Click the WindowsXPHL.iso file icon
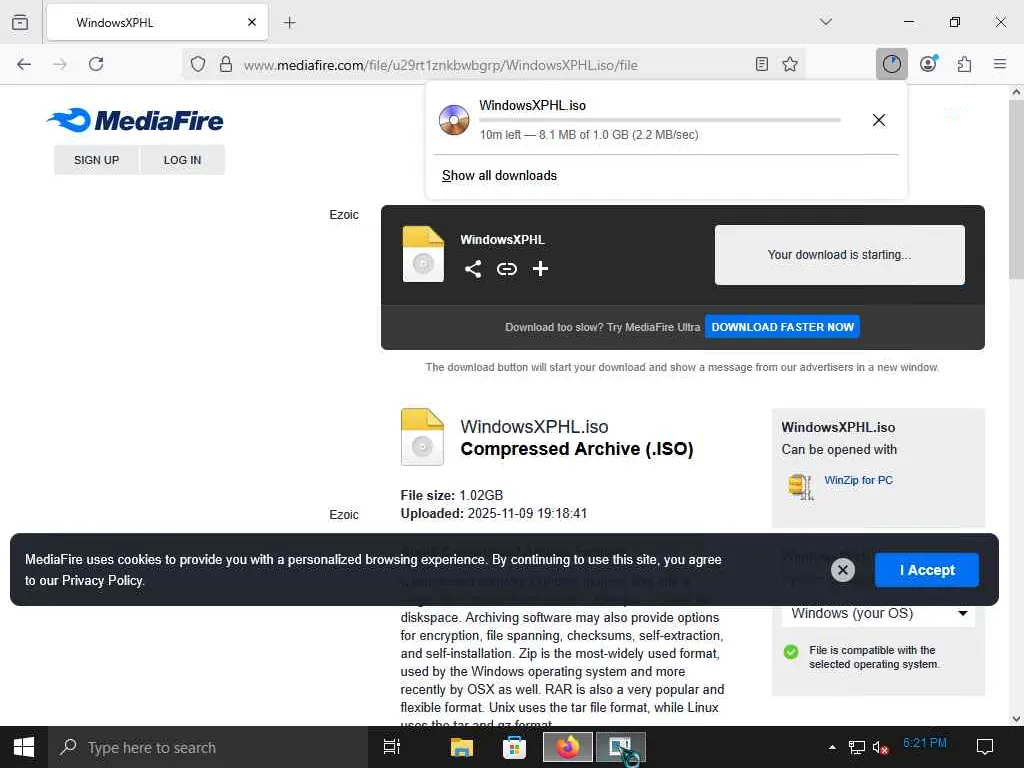Image resolution: width=1024 pixels, height=768 pixels. coord(423,437)
